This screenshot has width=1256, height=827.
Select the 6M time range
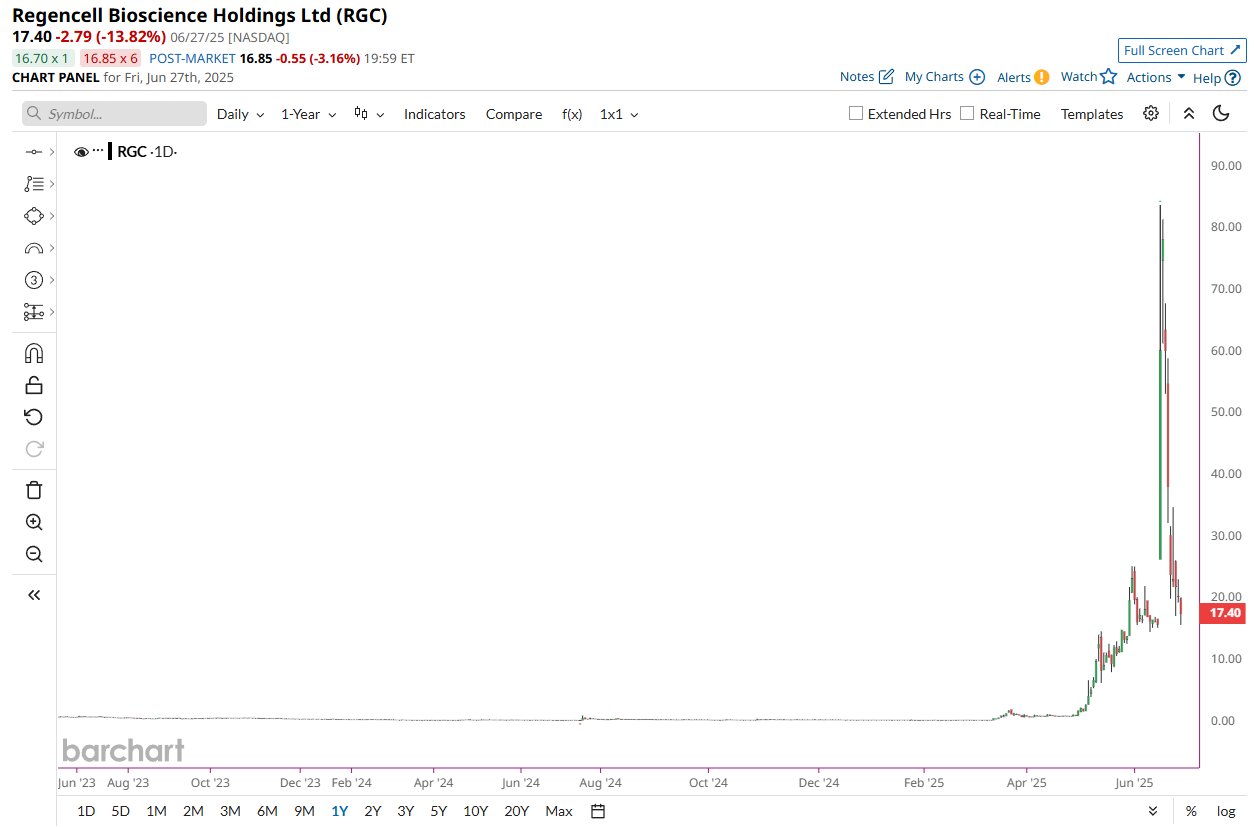point(267,811)
